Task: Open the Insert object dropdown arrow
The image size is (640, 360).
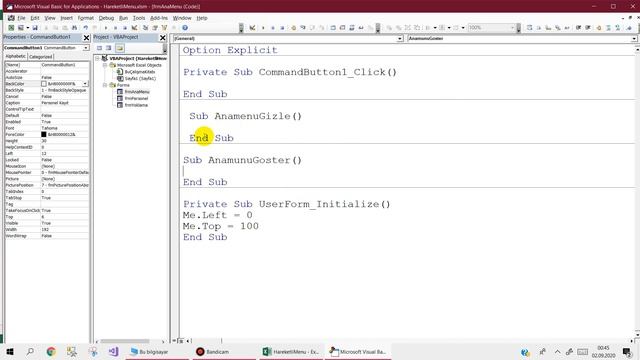Action: click(x=27, y=28)
